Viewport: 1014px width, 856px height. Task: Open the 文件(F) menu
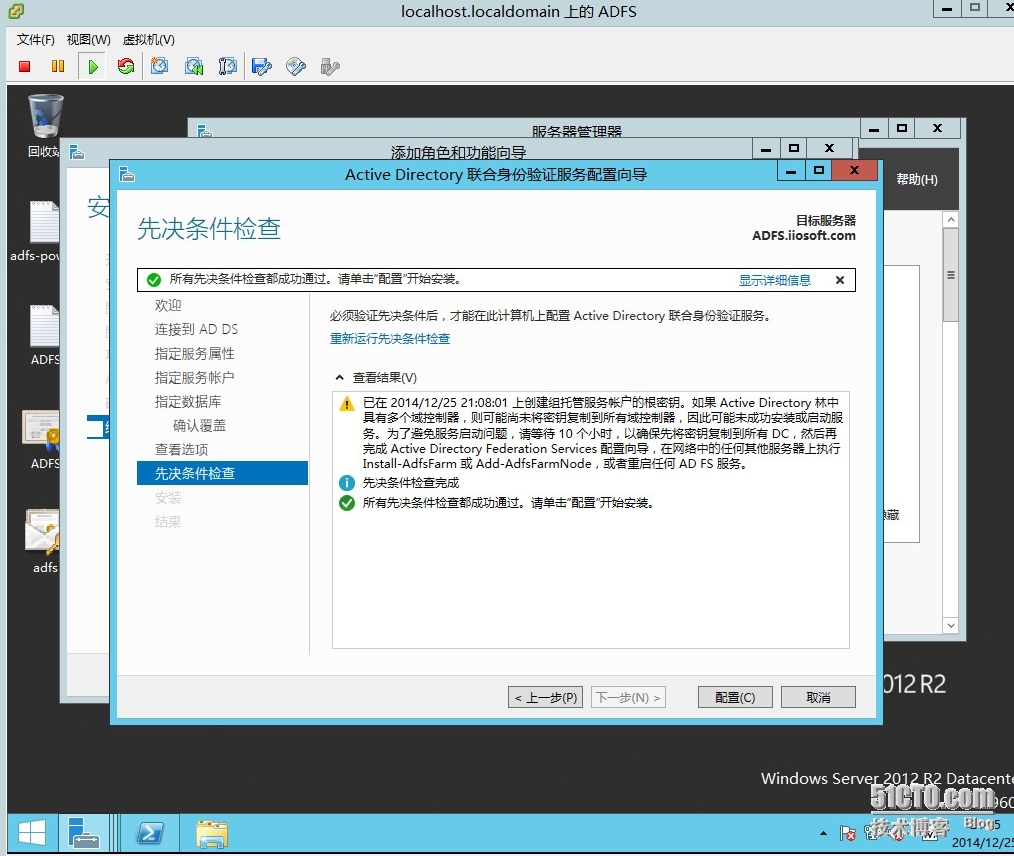[x=36, y=39]
